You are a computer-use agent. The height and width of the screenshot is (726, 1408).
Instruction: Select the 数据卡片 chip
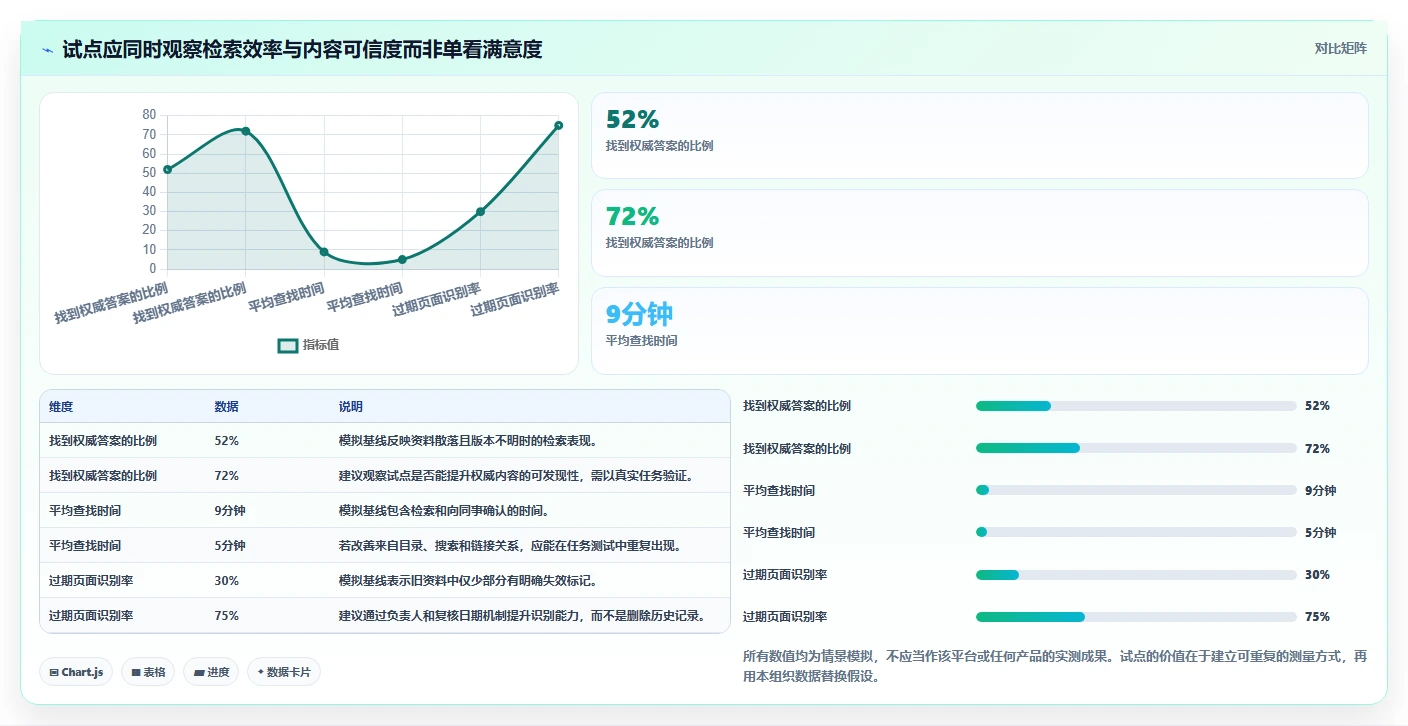click(x=284, y=672)
